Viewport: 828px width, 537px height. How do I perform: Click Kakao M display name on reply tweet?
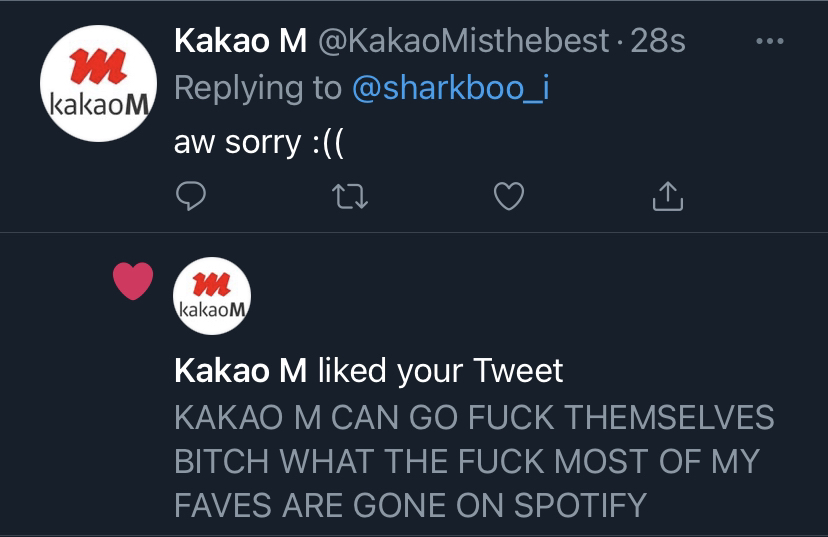(240, 40)
